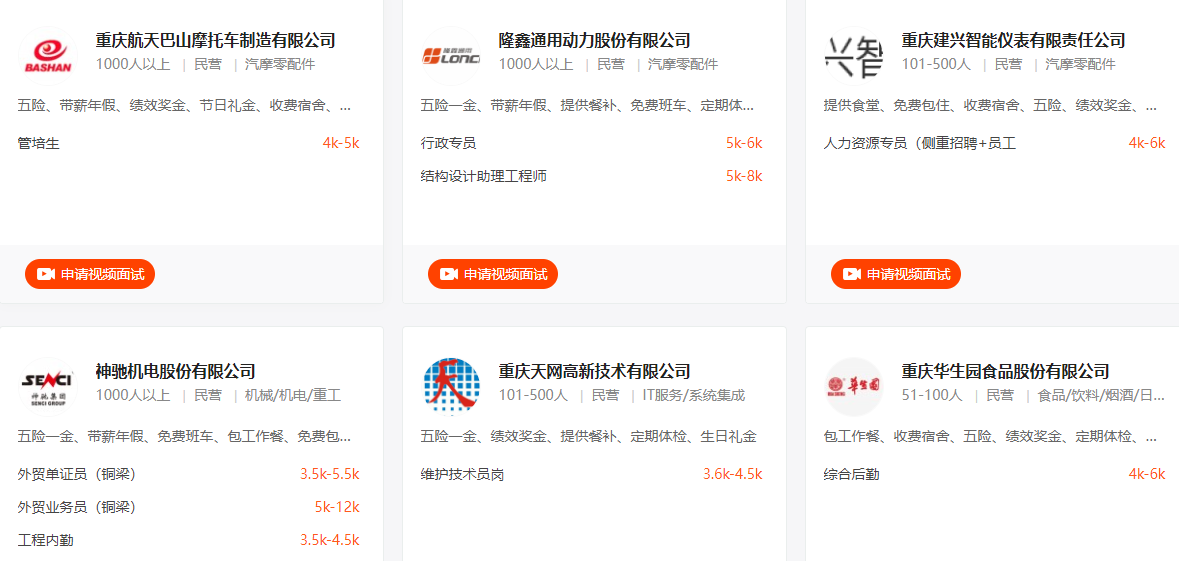The height and width of the screenshot is (561, 1179).
Task: Click 1000人以上 size under 重庆航天巴山摩托车
Action: pyautogui.click(x=133, y=64)
